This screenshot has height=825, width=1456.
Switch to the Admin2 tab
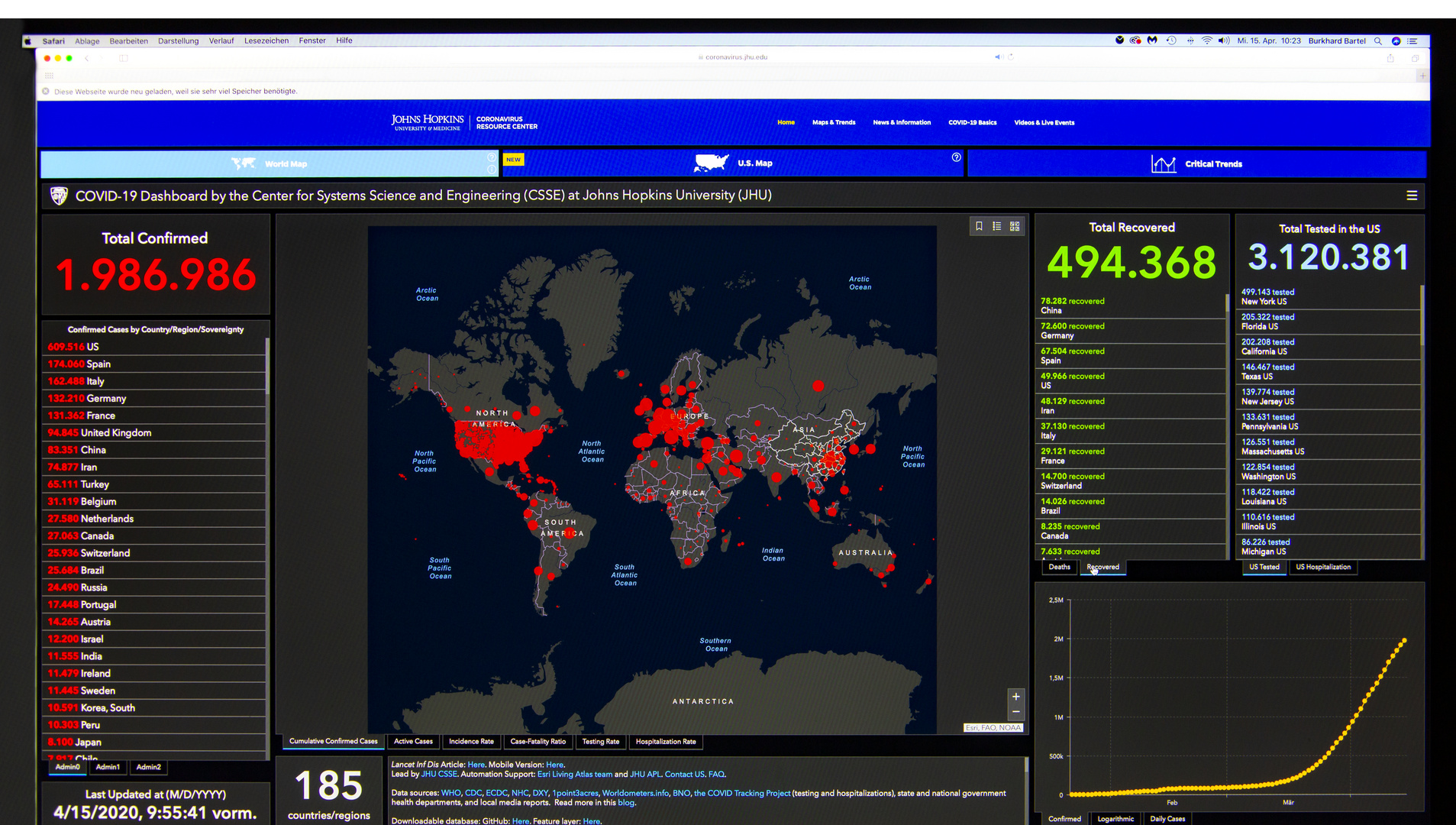point(148,767)
